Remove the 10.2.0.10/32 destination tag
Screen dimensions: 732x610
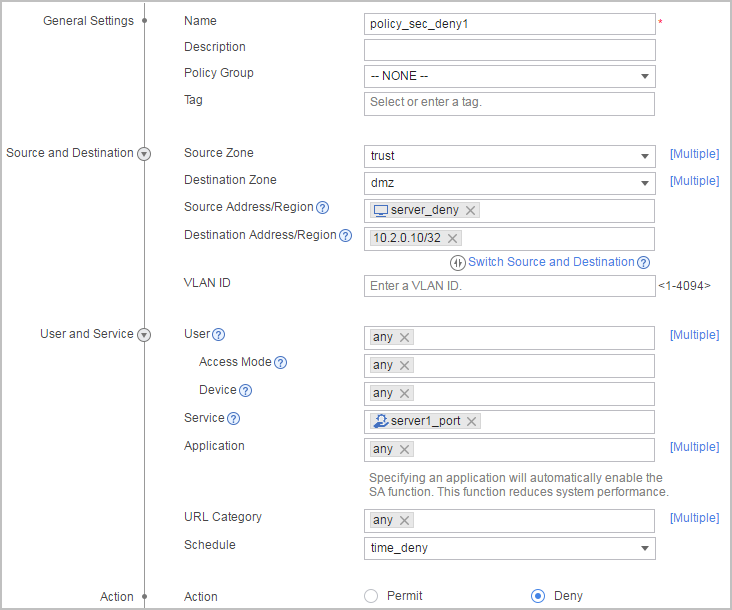452,238
